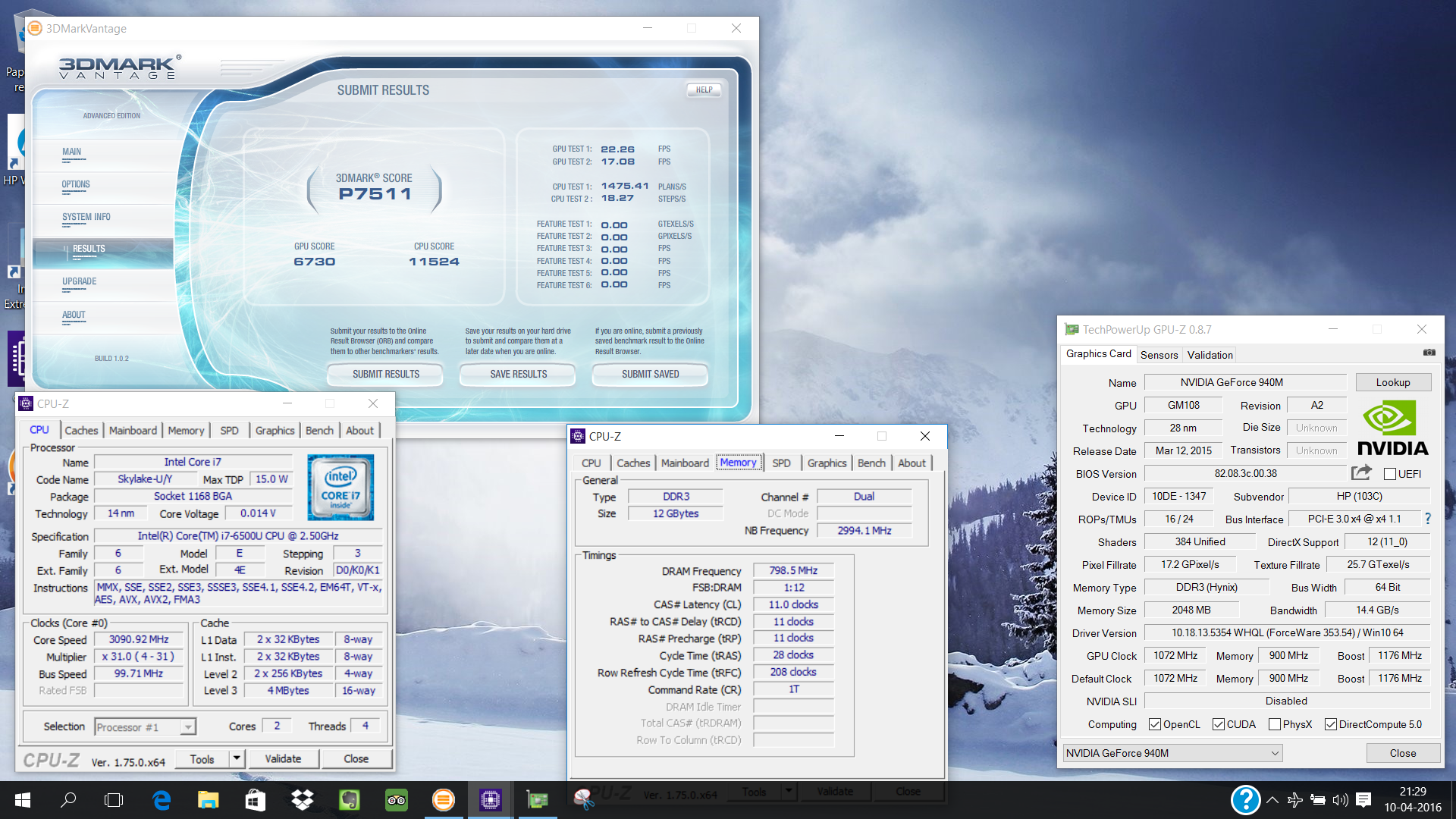Open the Windows Start menu
Viewport: 1456px width, 819px height.
click(x=22, y=800)
